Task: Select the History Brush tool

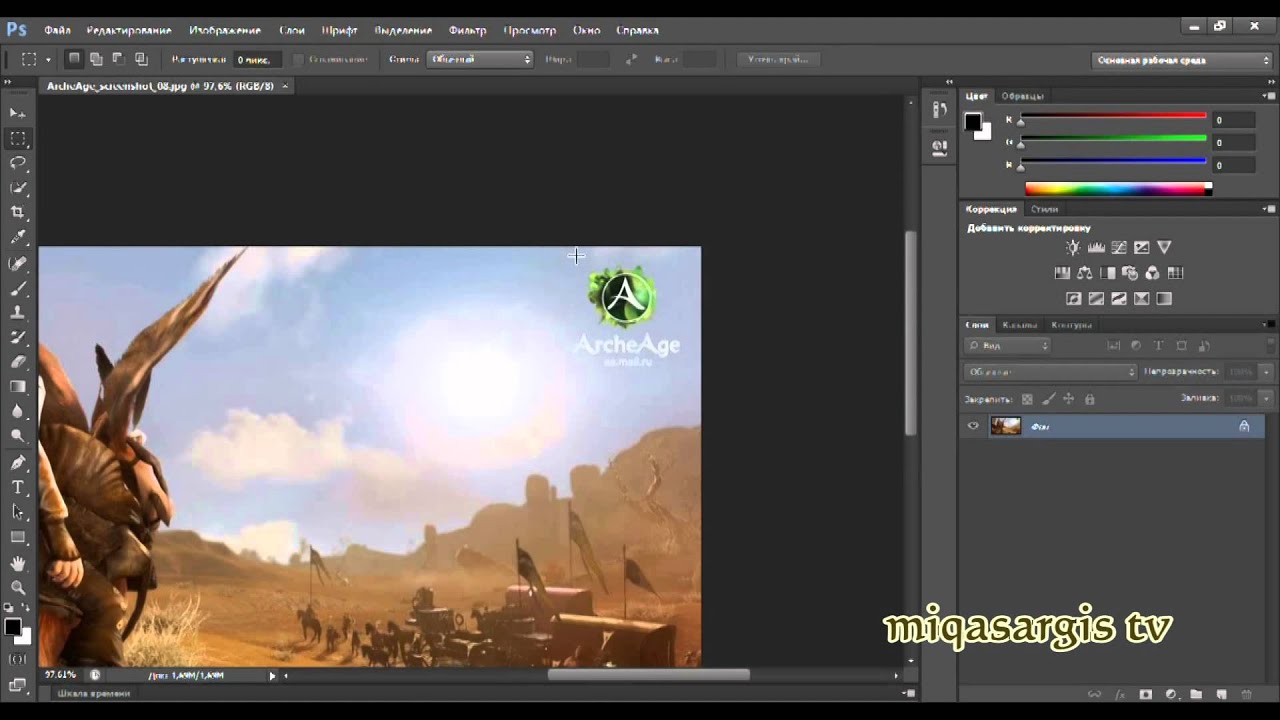Action: pos(18,338)
